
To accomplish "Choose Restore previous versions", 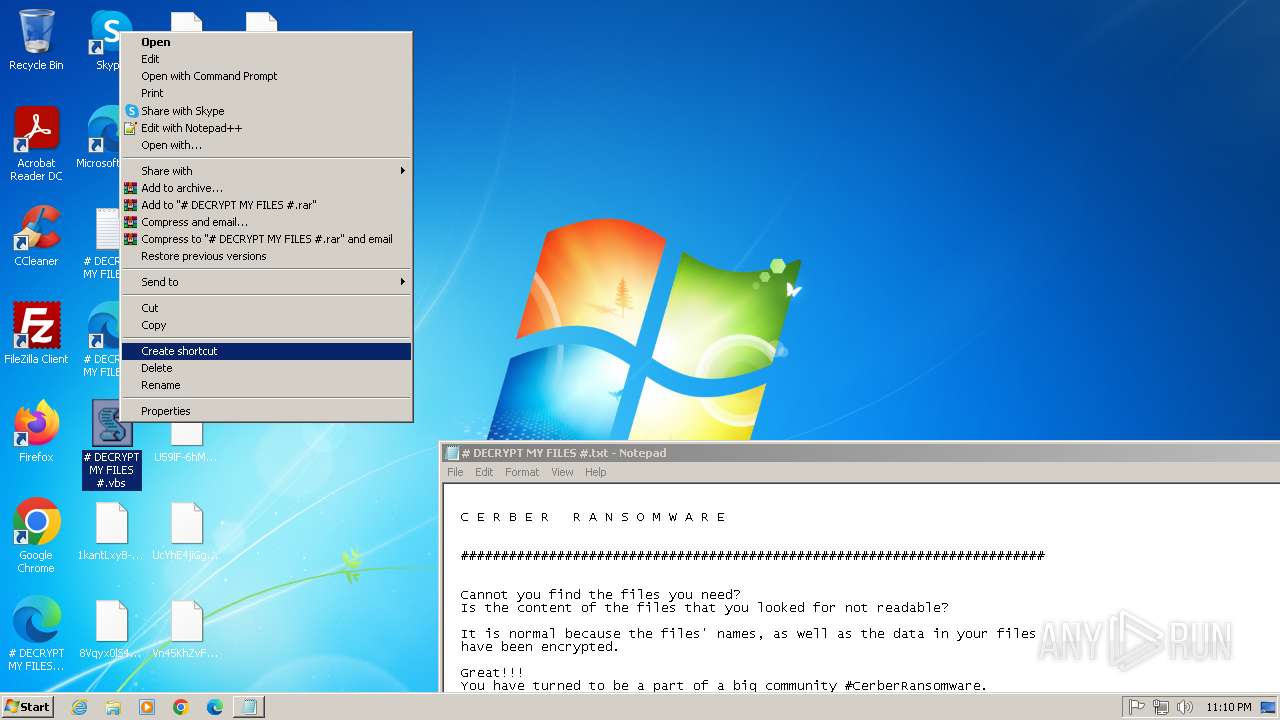I will 266,256.
